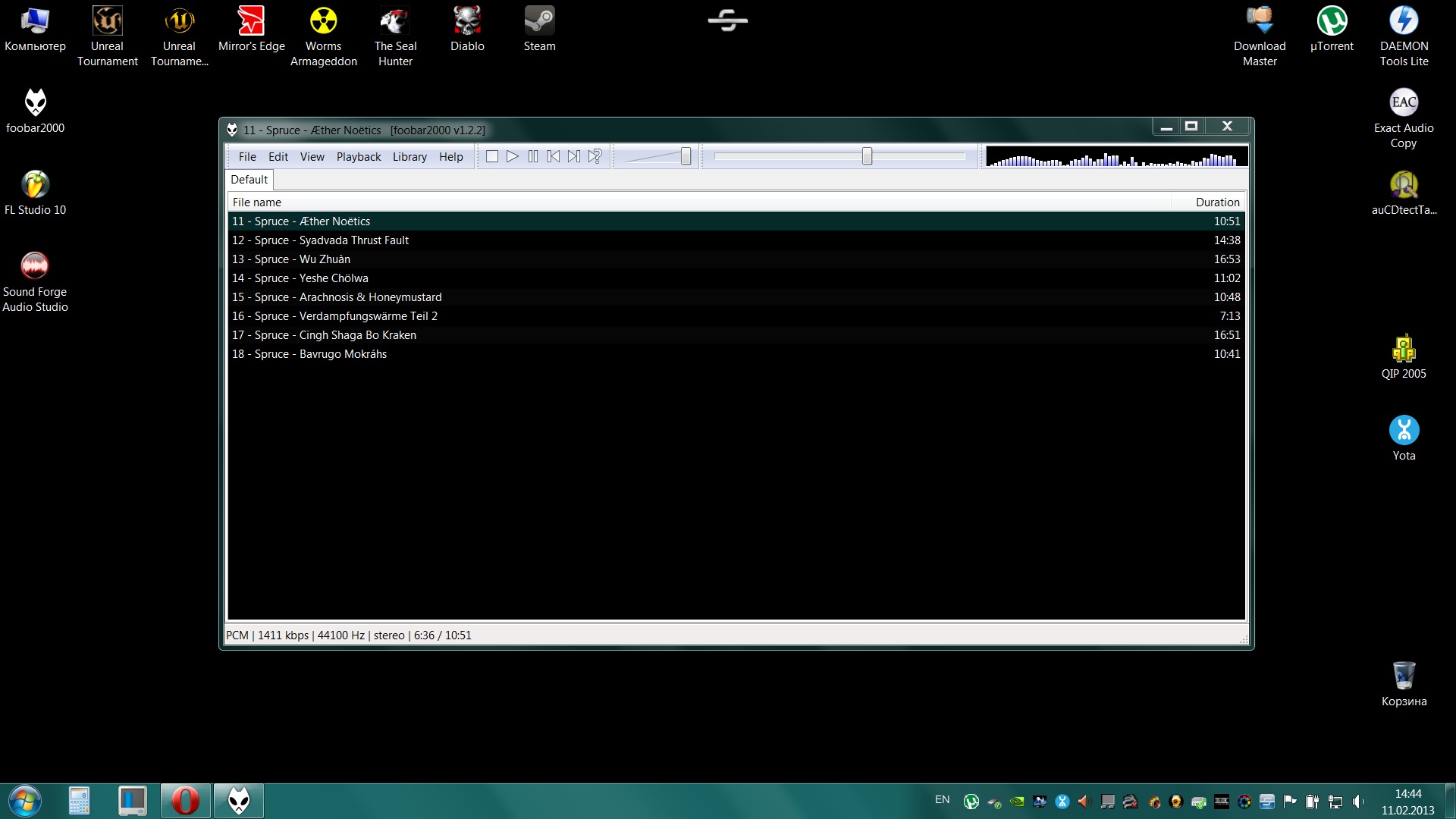Click the status bar playback info
The image size is (1456, 819).
(x=349, y=635)
